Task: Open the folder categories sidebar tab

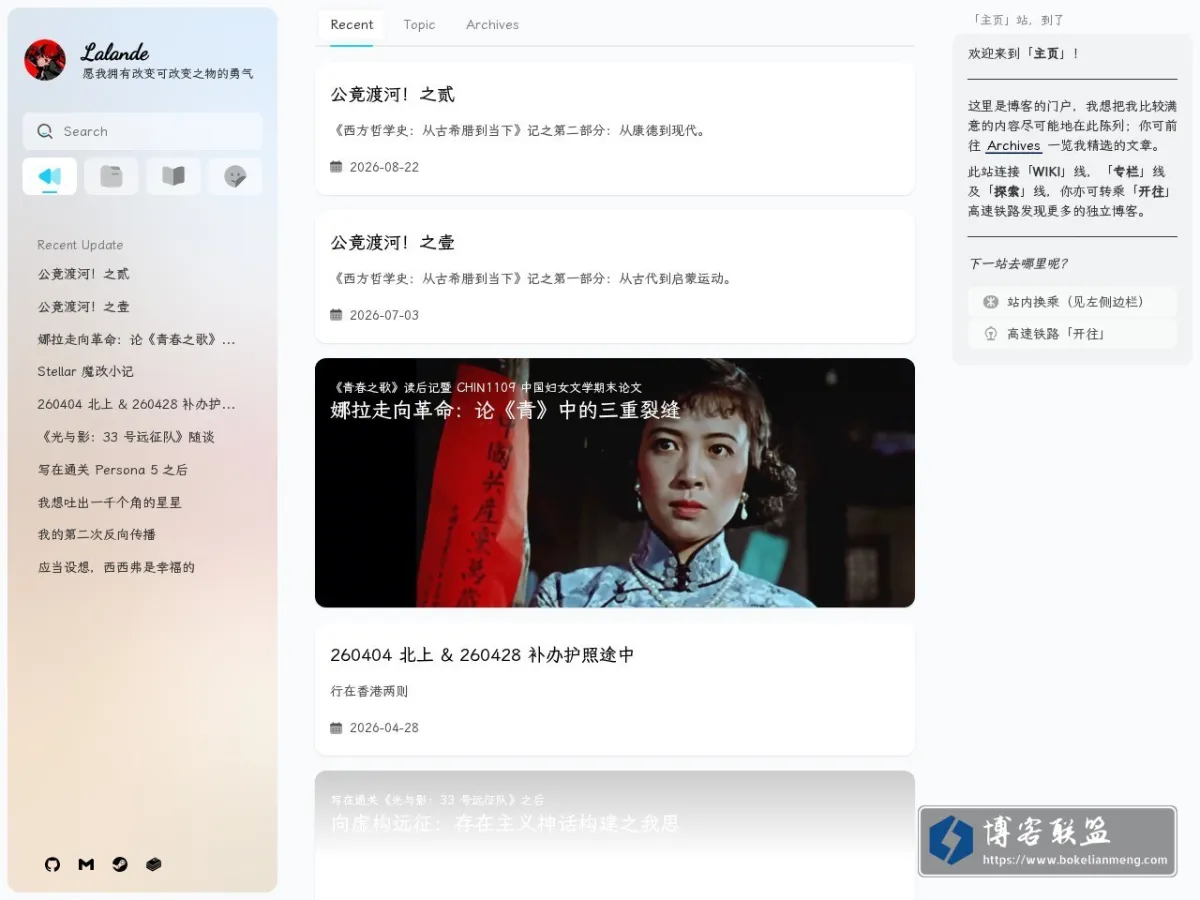Action: point(112,177)
